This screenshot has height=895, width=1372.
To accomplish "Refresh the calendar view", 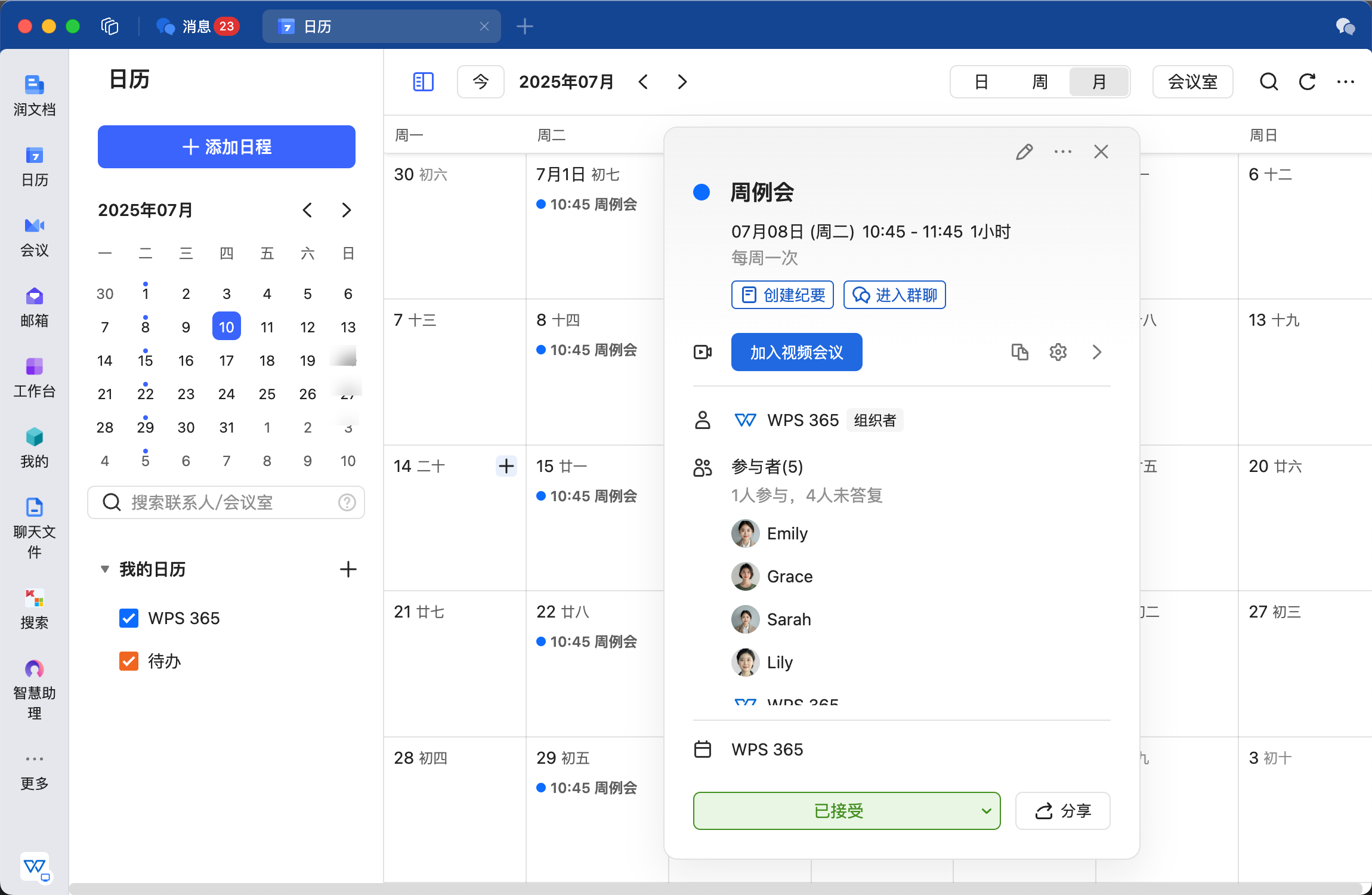I will pos(1307,82).
